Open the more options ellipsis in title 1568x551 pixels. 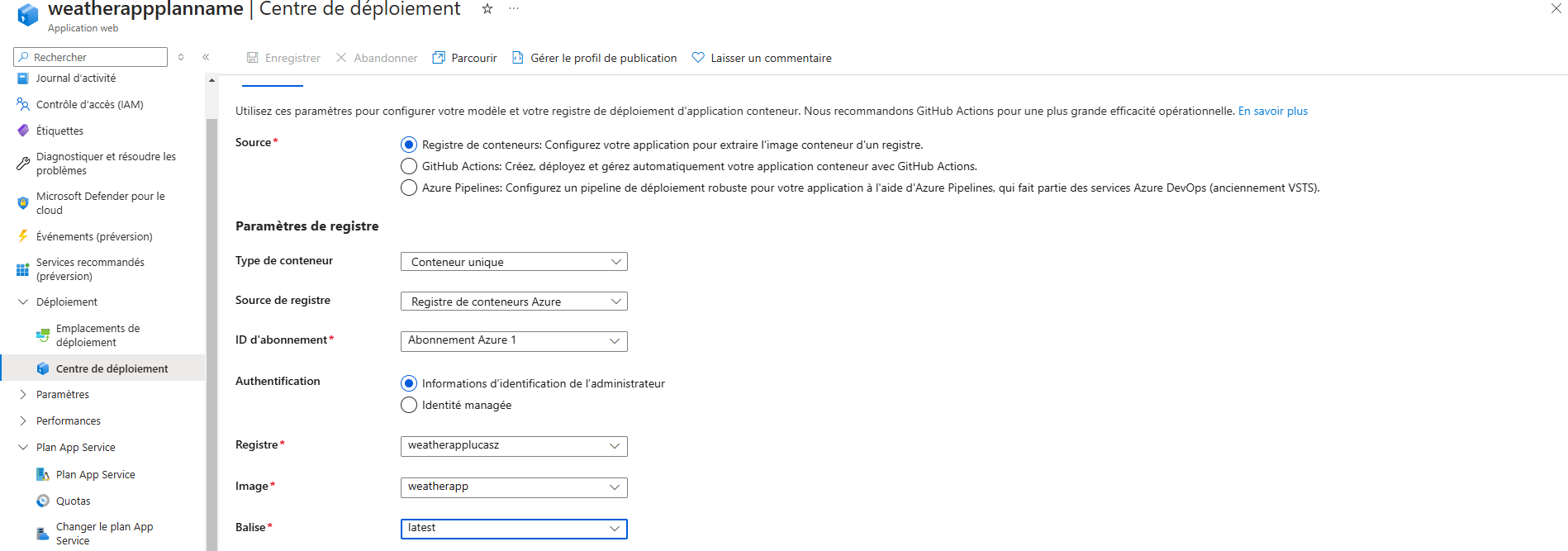coord(514,8)
